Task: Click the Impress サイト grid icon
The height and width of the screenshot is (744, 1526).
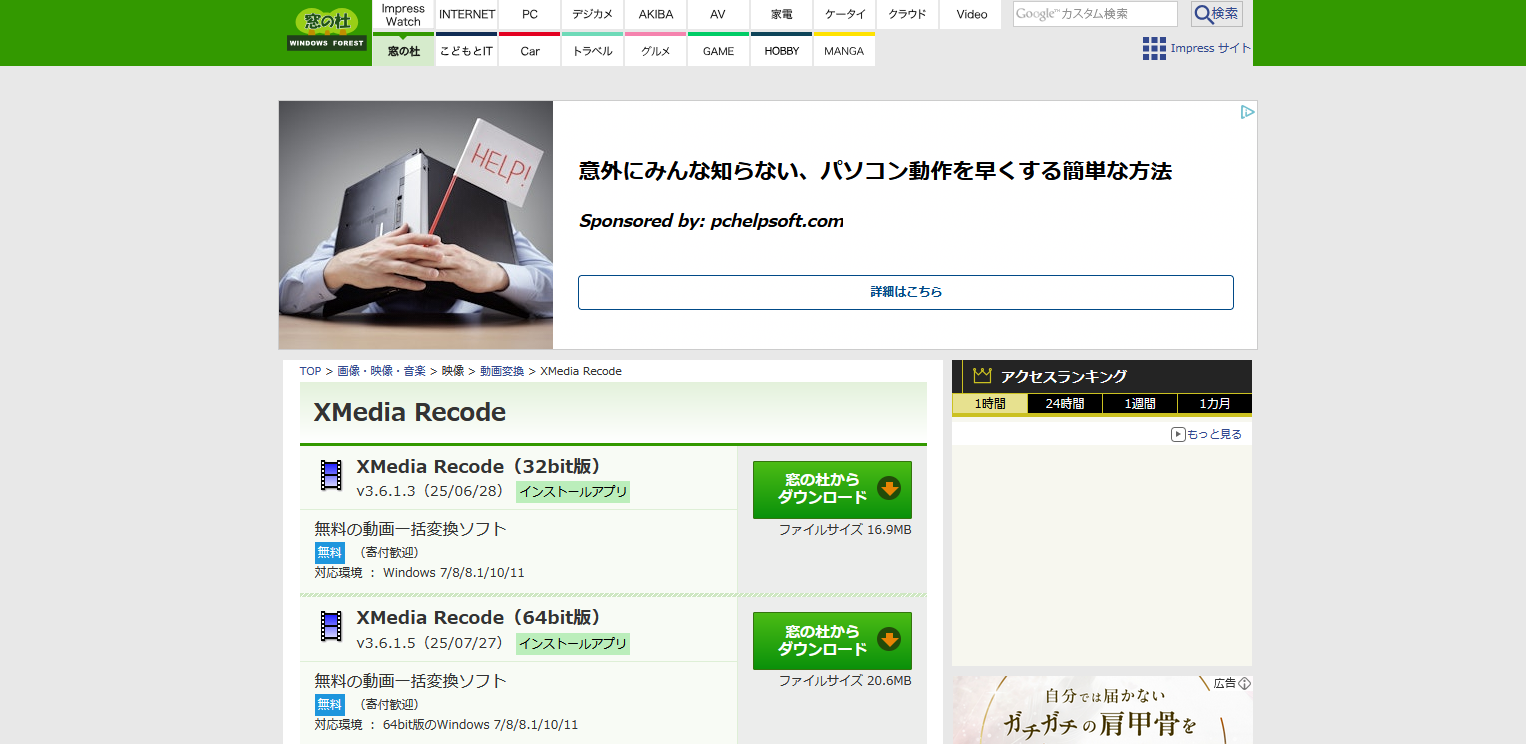Action: pyautogui.click(x=1154, y=48)
